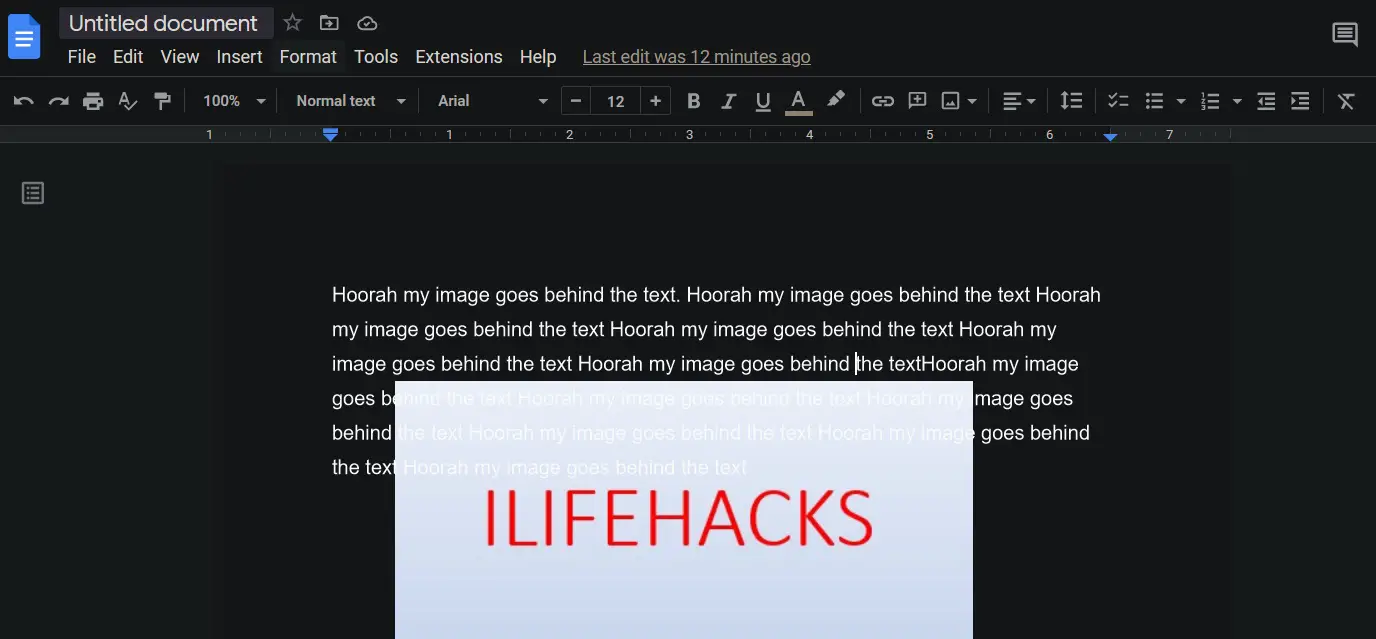The height and width of the screenshot is (639, 1376).
Task: Click the font size field showing 12
Action: point(616,101)
